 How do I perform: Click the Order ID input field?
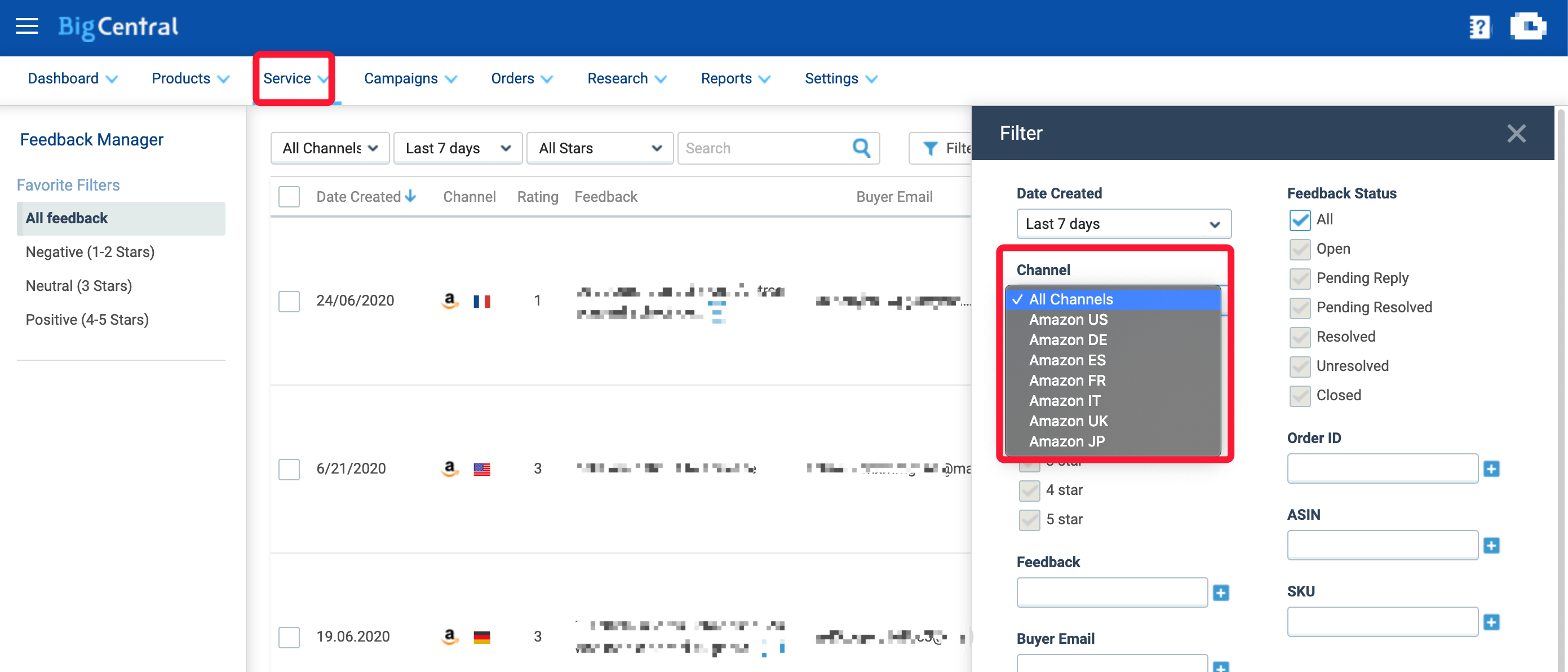pyautogui.click(x=1383, y=468)
